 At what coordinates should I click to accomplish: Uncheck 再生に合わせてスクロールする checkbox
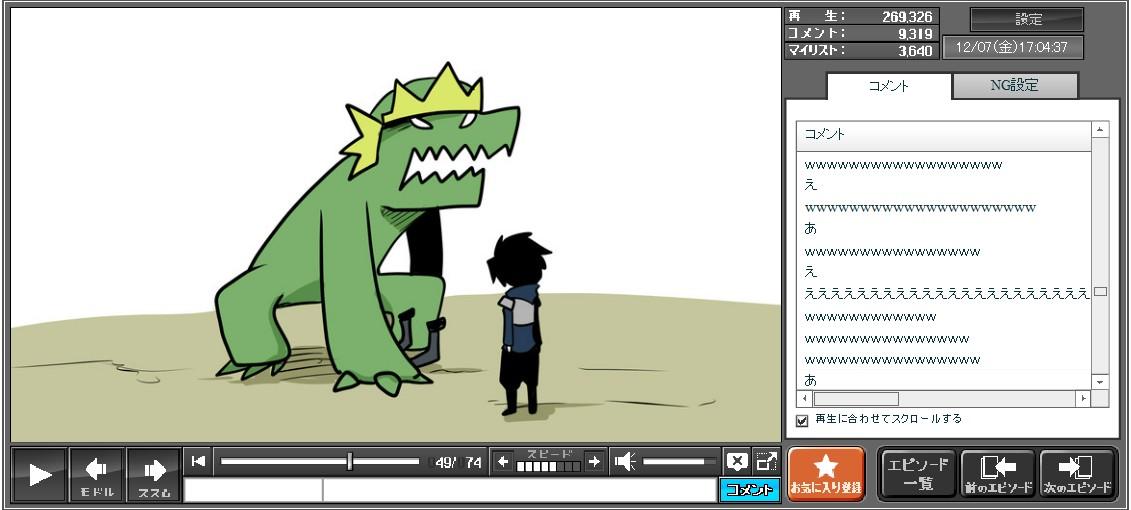802,420
